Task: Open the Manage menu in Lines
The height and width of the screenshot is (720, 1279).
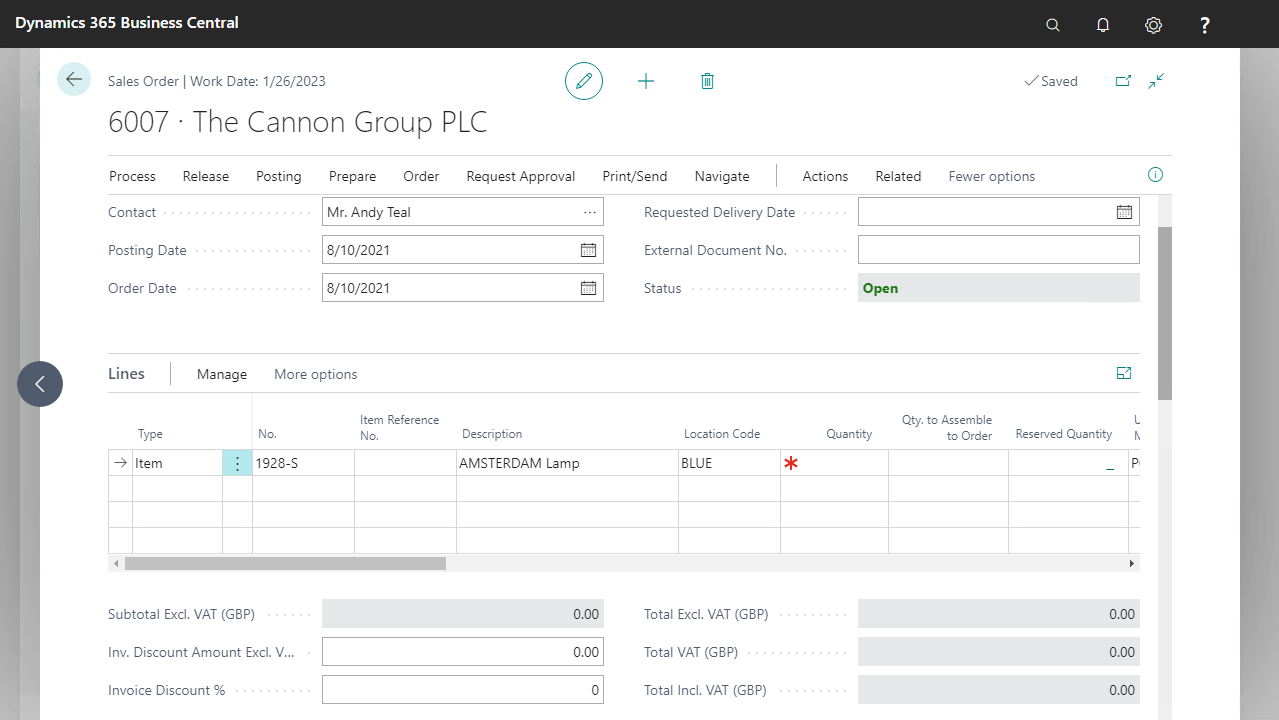Action: (x=222, y=374)
